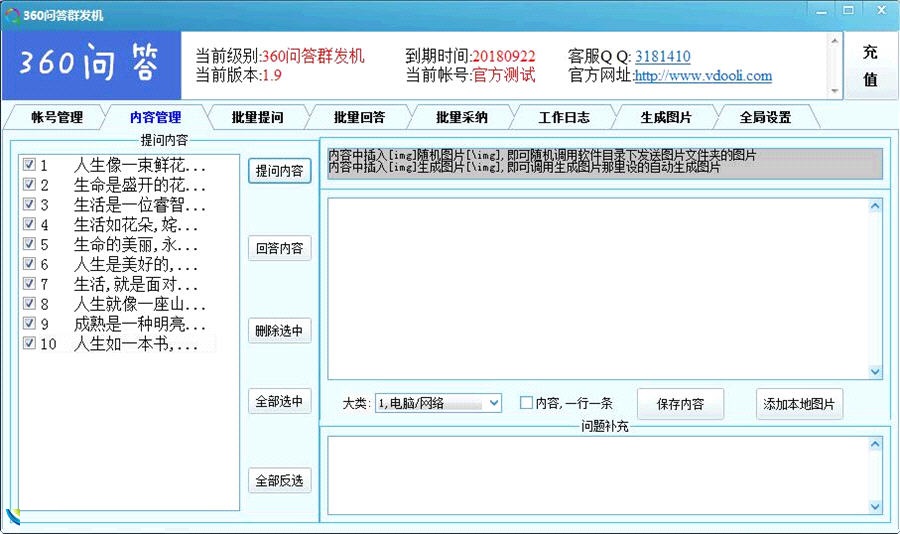This screenshot has width=900, height=534.
Task: Open the 客服QQ 3181410 link
Action: point(662,56)
